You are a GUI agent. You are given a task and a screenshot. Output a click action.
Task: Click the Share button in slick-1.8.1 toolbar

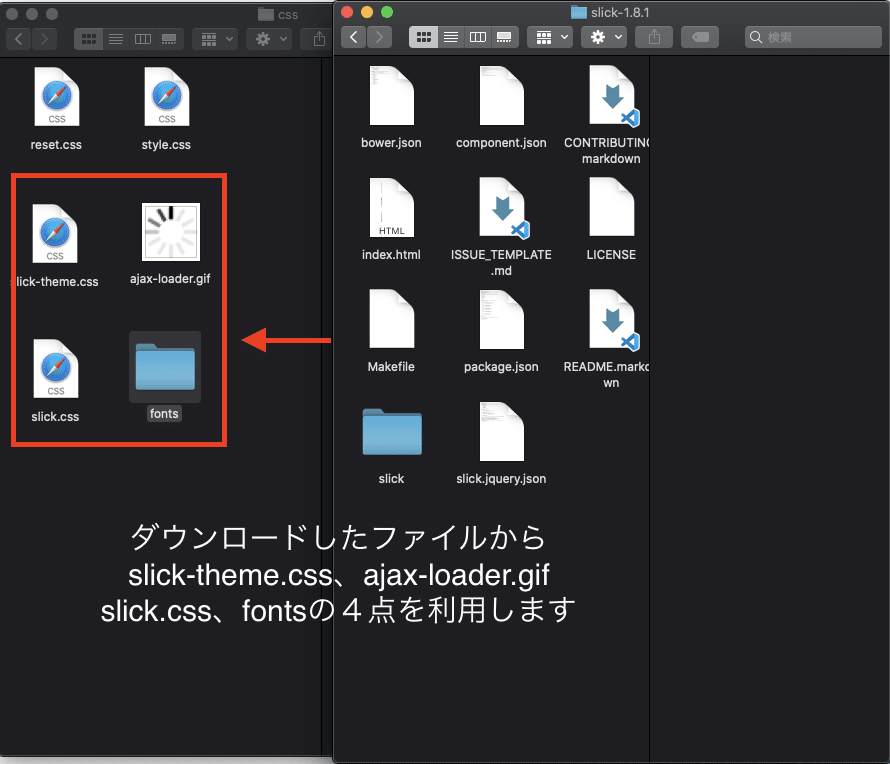[654, 37]
